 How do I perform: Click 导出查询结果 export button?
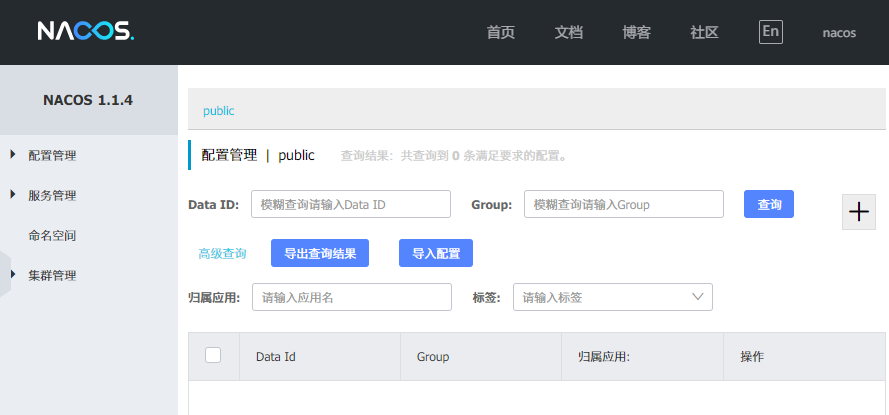320,253
